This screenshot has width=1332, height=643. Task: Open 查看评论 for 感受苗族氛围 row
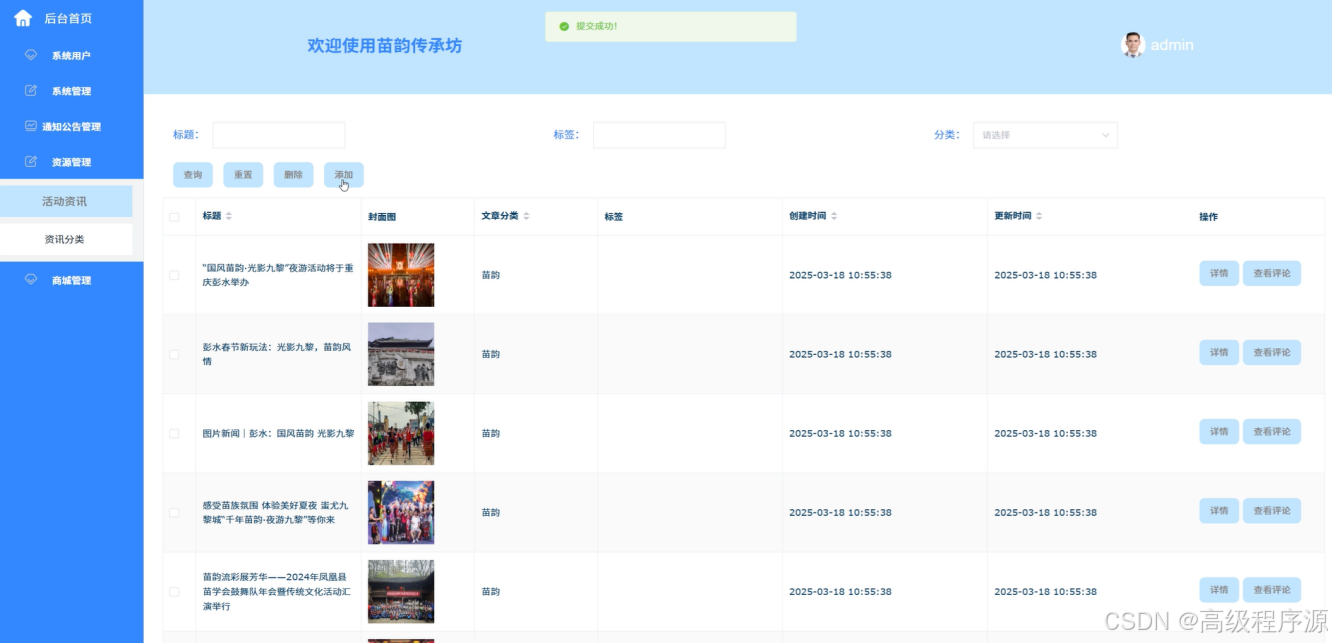1272,510
